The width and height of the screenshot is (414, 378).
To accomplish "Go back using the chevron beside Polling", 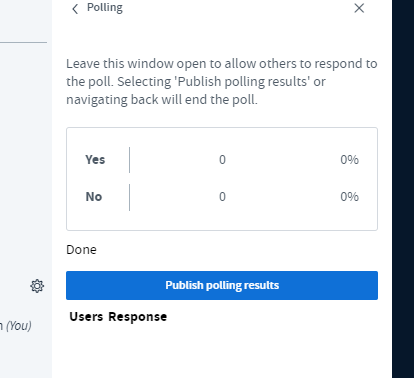I will click(75, 9).
